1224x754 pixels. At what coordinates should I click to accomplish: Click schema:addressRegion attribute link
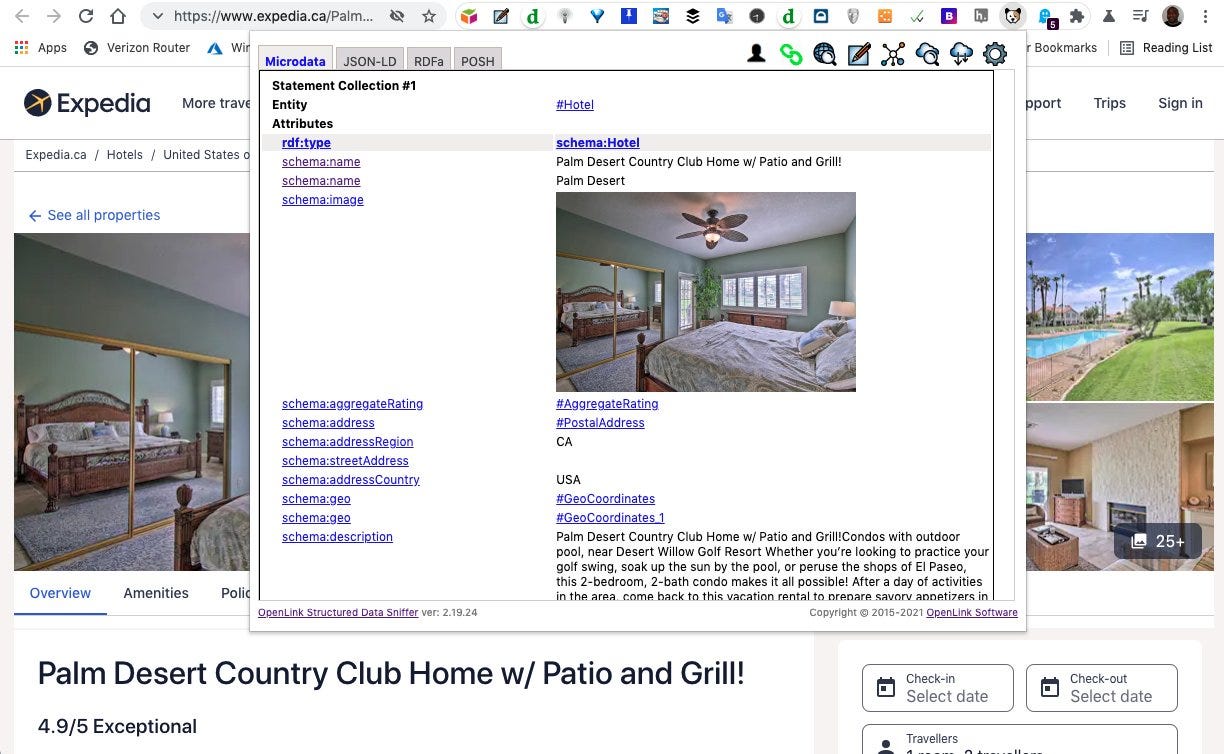(x=347, y=442)
